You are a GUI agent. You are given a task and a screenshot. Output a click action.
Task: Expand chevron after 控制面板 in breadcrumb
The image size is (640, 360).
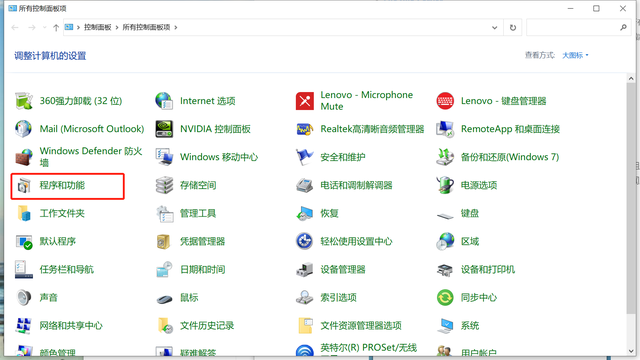(x=117, y=27)
